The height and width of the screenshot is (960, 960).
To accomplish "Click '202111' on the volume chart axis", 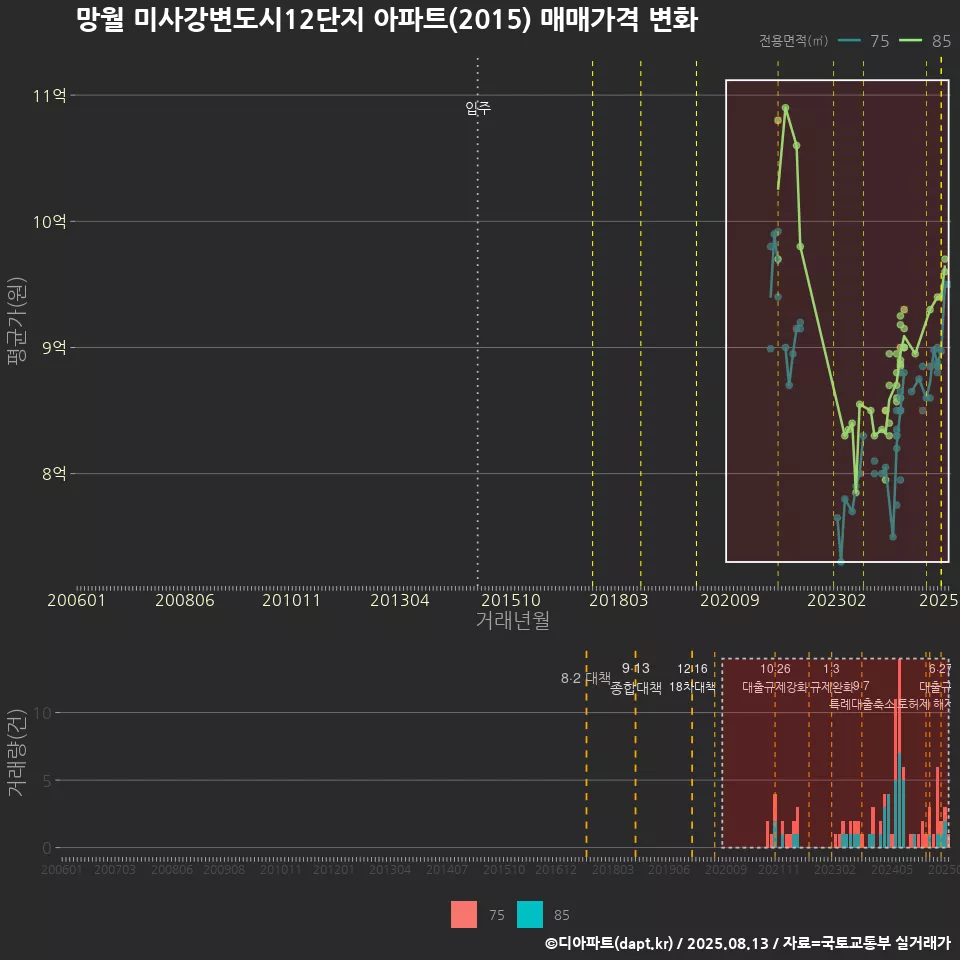I will point(779,869).
